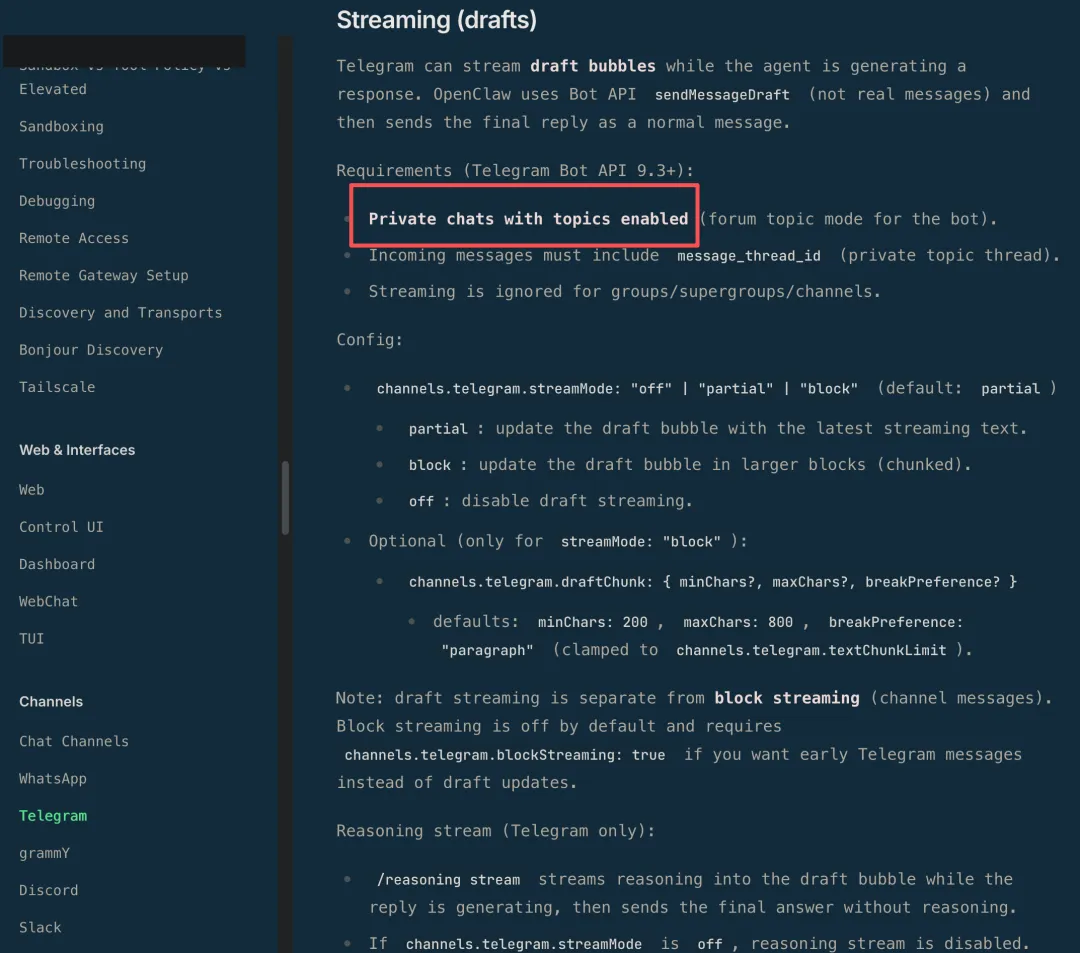Click the /reasoning stream code text
1080x953 pixels.
(448, 880)
